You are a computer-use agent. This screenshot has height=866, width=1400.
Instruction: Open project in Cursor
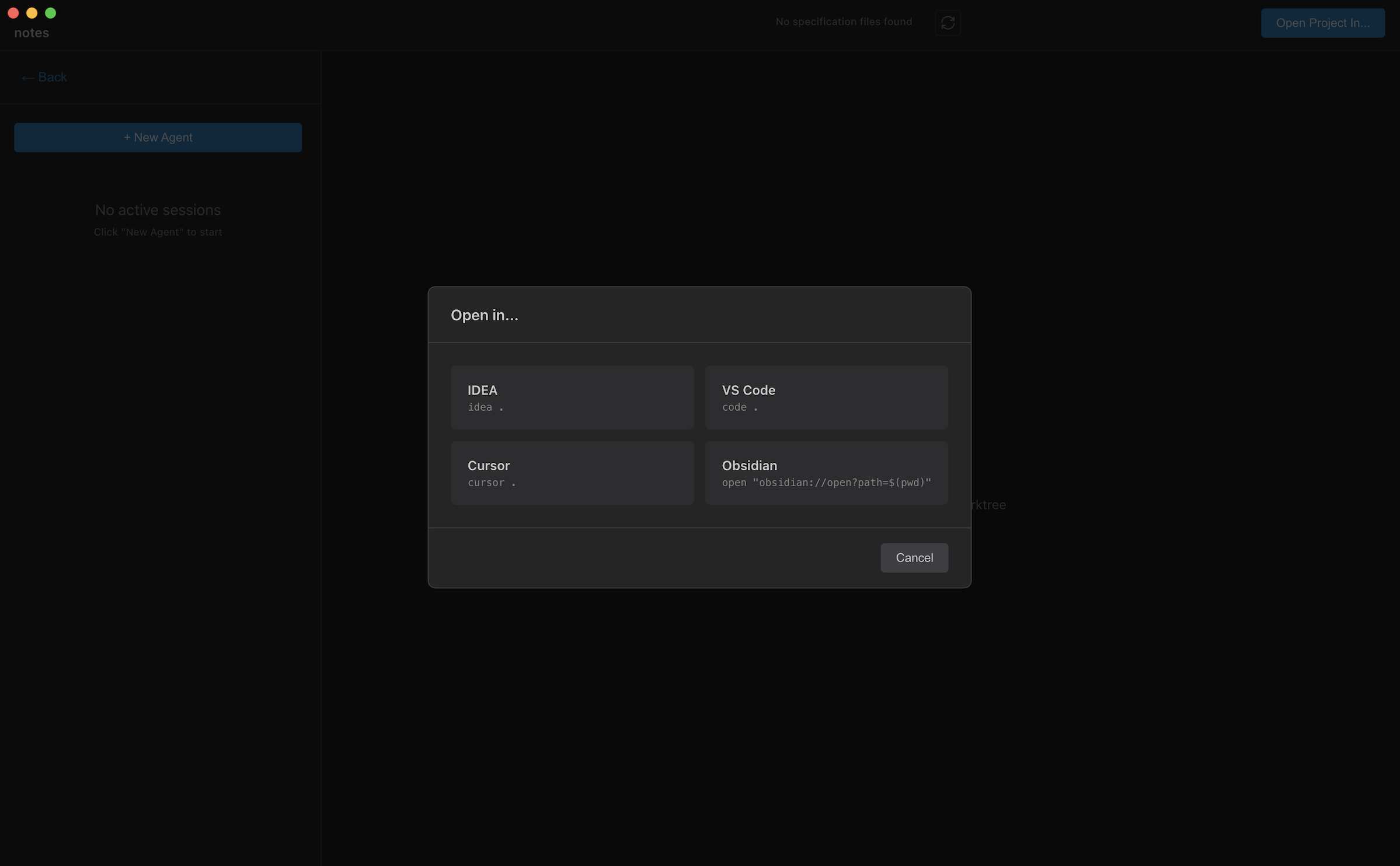(x=572, y=473)
